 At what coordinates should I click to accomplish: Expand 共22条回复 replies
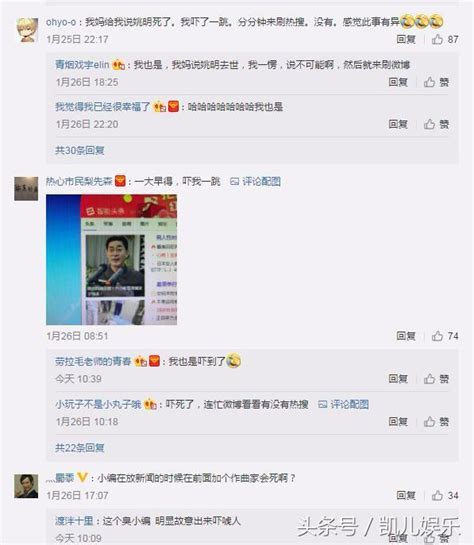click(x=80, y=448)
